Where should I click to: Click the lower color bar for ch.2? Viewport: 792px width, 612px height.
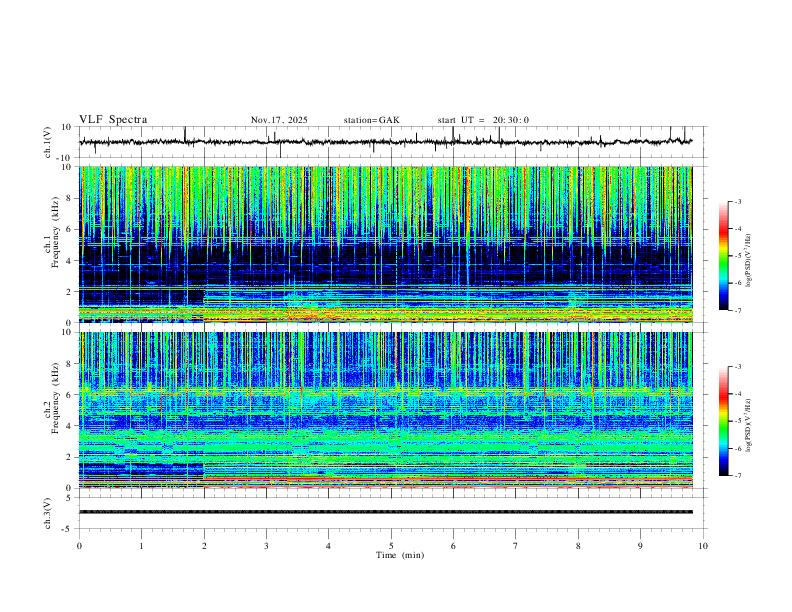[724, 421]
